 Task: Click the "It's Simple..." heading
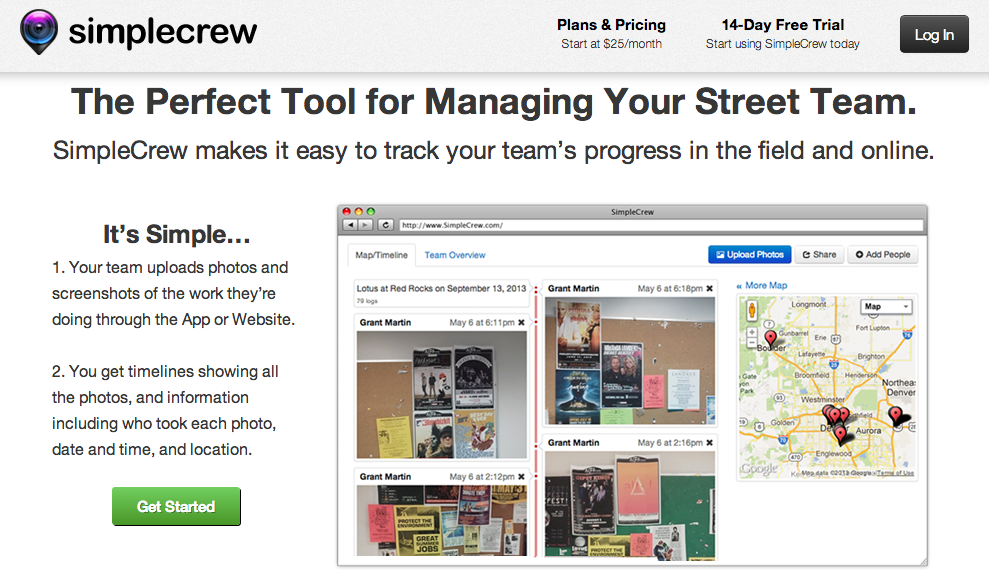point(177,235)
